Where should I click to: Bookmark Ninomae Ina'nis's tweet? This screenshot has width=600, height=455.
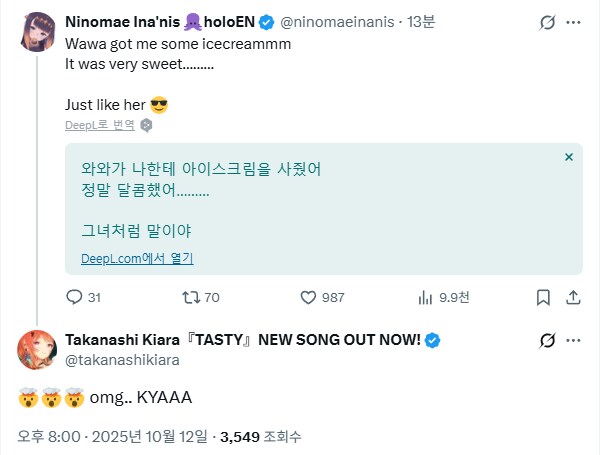[x=543, y=297]
